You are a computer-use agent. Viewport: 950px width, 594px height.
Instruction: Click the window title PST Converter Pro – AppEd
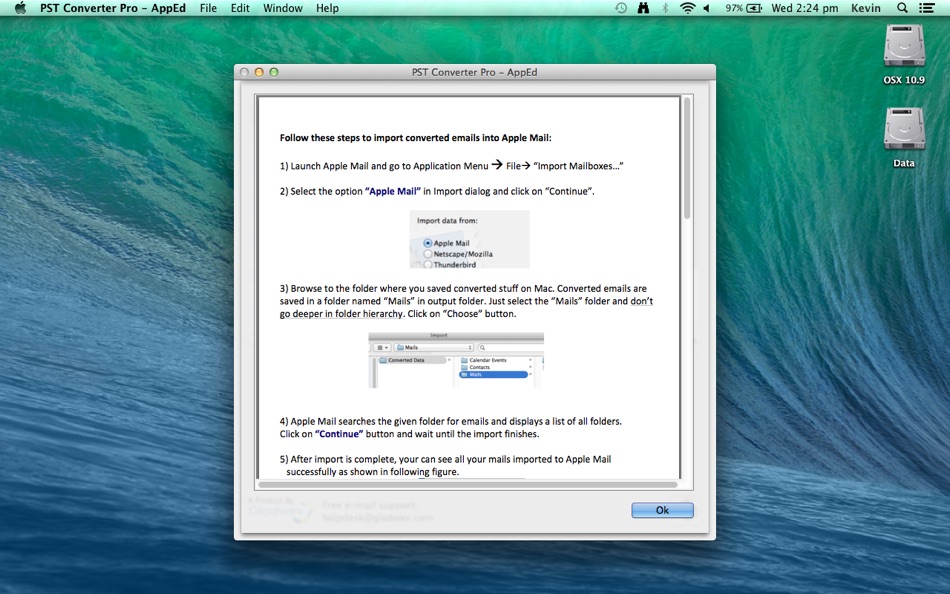pyautogui.click(x=474, y=72)
